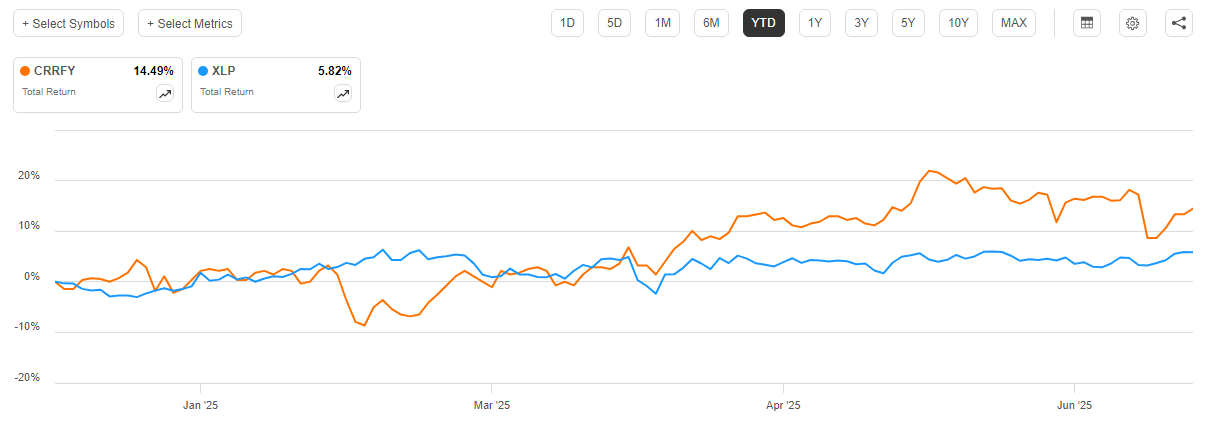Select the 10Y time range
Screen dimensions: 1208x432
958,23
